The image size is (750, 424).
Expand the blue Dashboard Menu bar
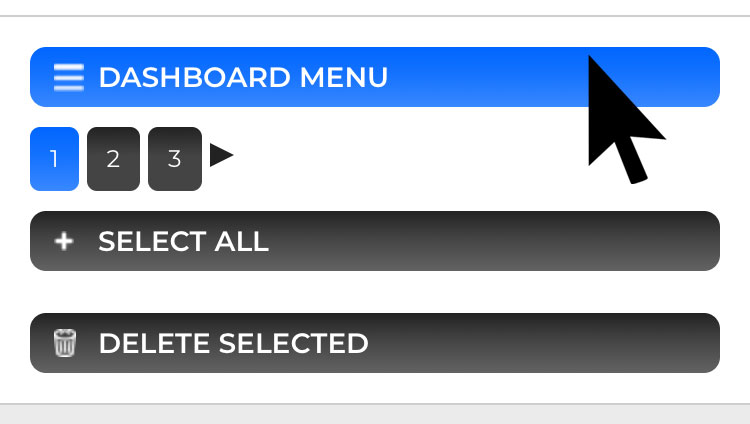375,77
